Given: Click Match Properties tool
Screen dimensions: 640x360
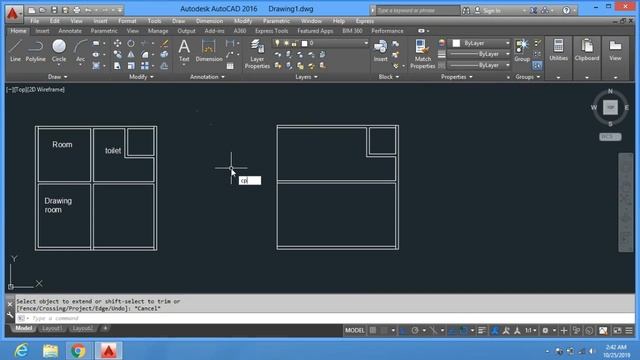Looking at the screenshot, I should tap(422, 53).
